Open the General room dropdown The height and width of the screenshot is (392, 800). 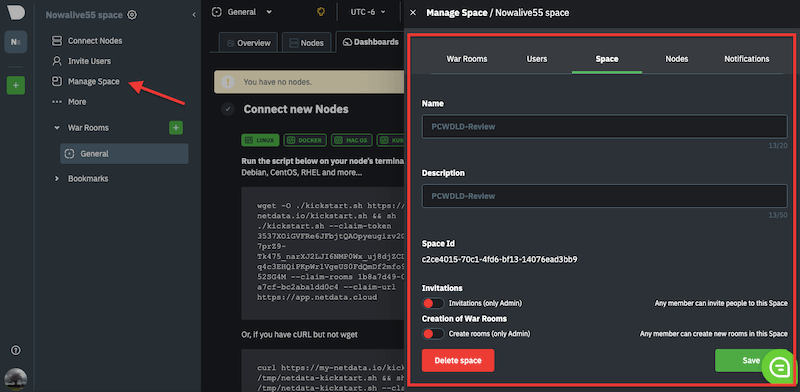tap(242, 12)
